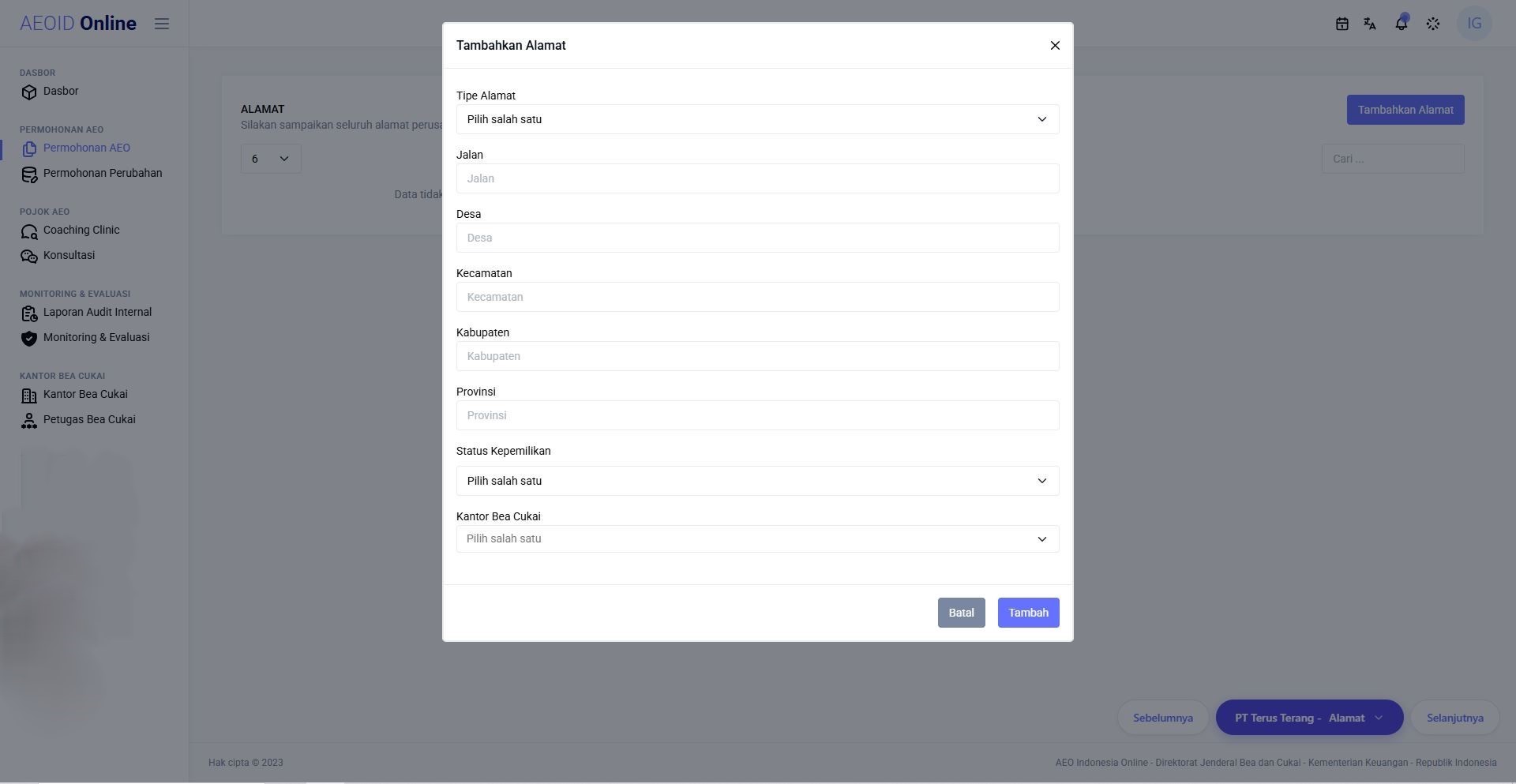Click the language translate icon
The width and height of the screenshot is (1516, 784).
pos(1370,24)
